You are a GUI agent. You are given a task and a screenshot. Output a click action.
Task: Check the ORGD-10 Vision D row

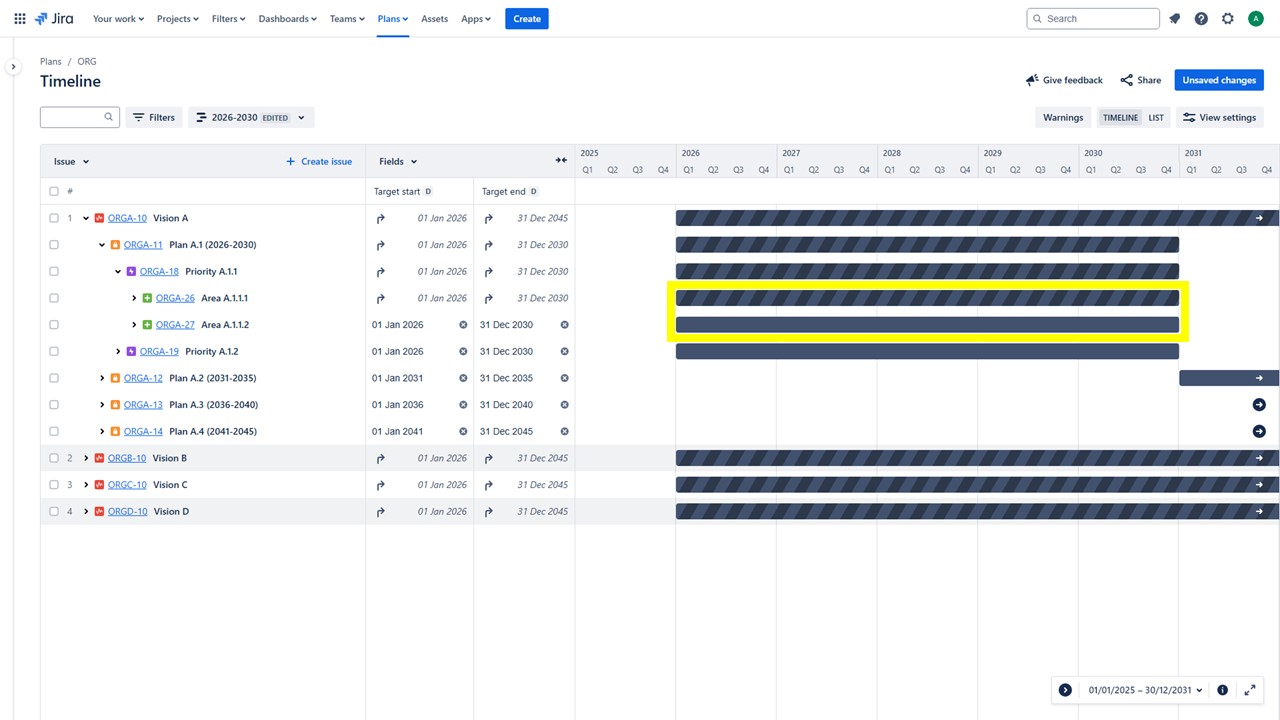[54, 511]
